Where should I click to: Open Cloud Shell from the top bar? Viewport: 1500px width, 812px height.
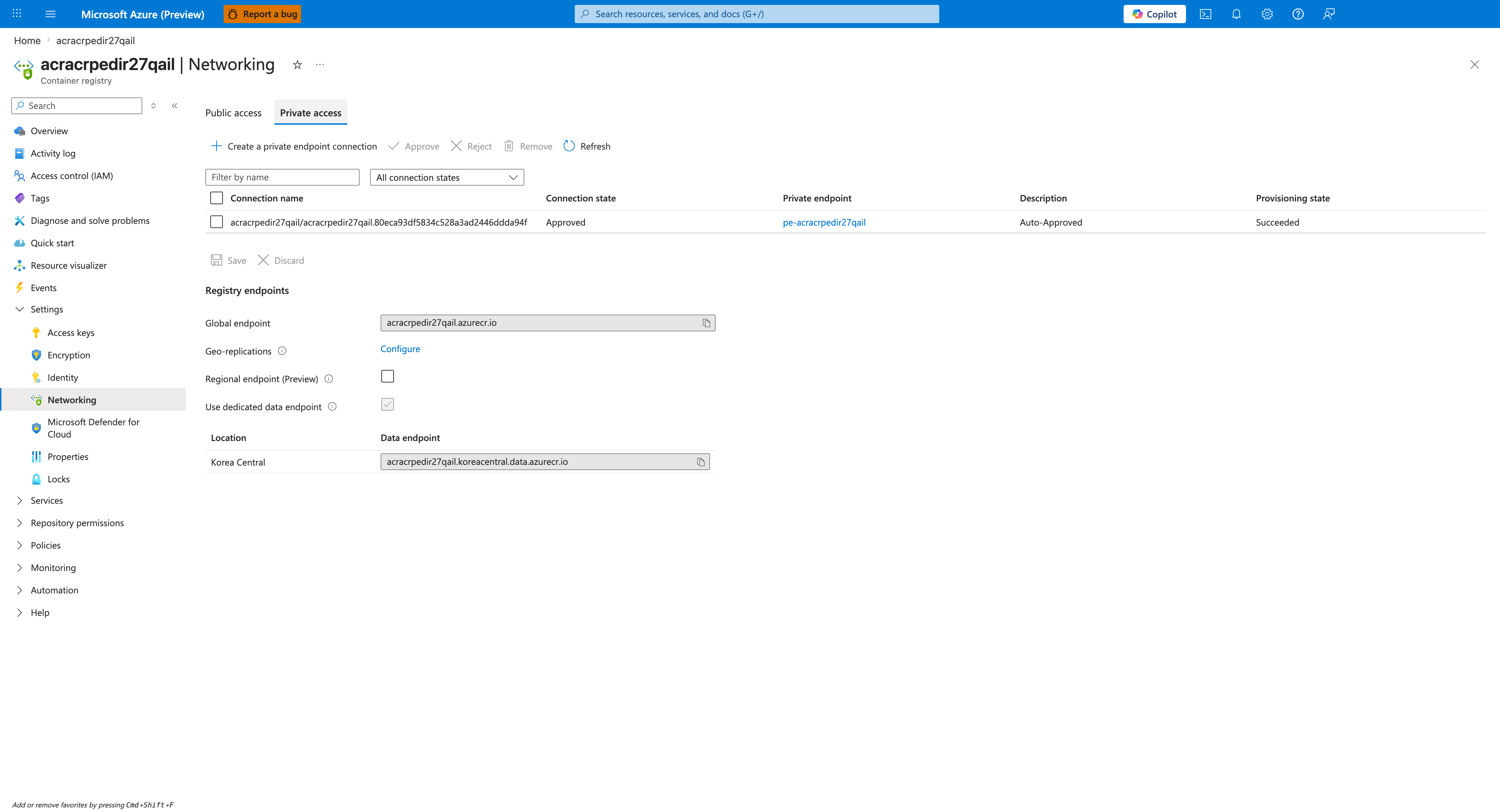coord(1205,14)
